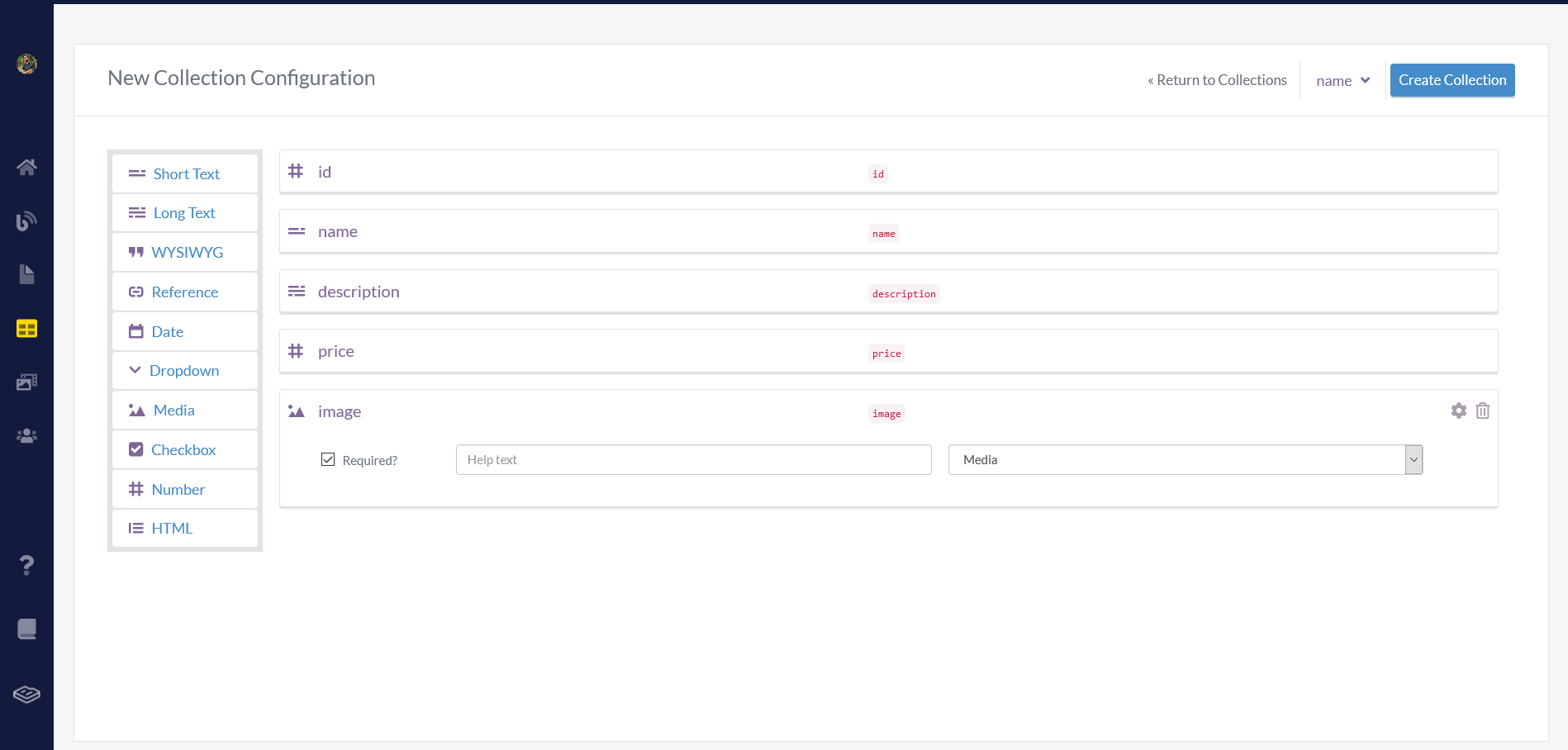Open the documentation book icon in the sidebar
The width and height of the screenshot is (1568, 750).
[26, 628]
